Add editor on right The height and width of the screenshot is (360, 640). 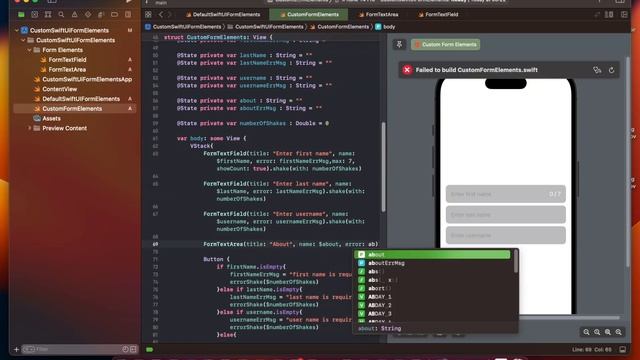pyautogui.click(x=624, y=15)
